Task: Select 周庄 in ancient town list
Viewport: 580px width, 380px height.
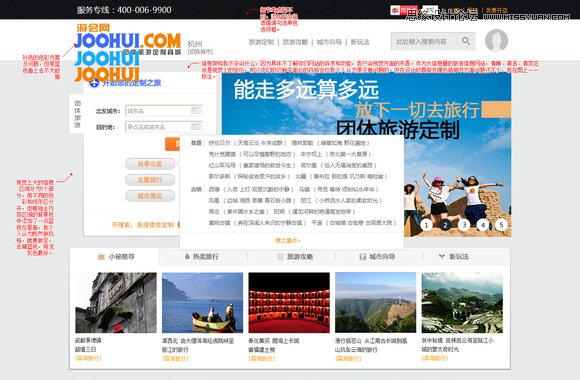Action: point(214,212)
